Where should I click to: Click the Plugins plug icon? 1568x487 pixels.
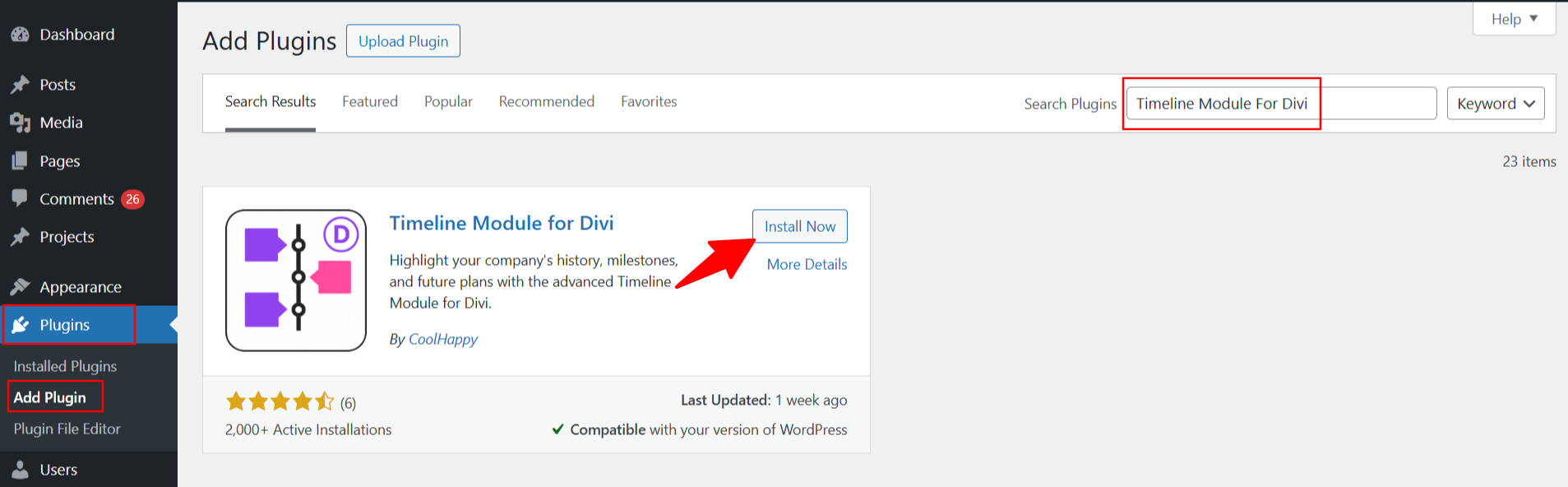click(21, 325)
